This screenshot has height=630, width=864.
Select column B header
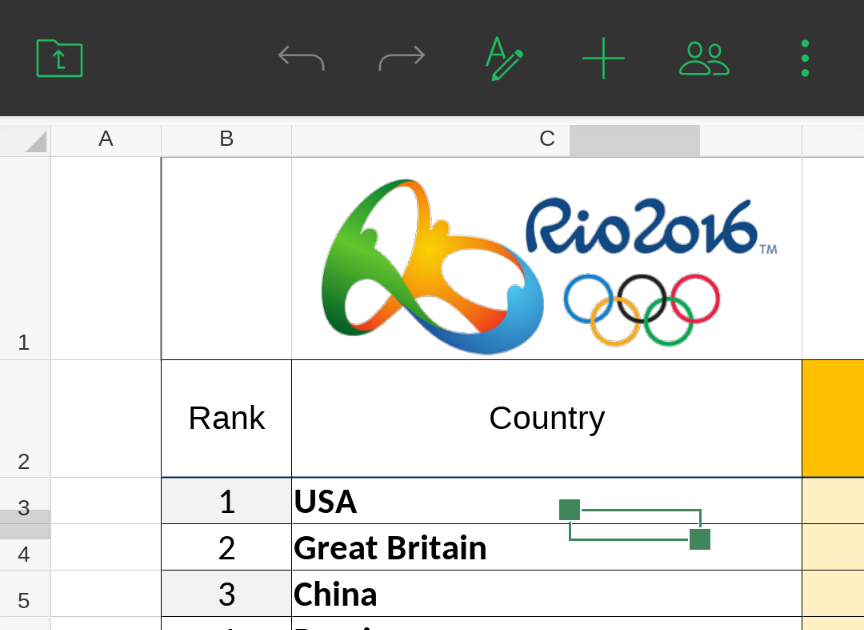(x=227, y=140)
